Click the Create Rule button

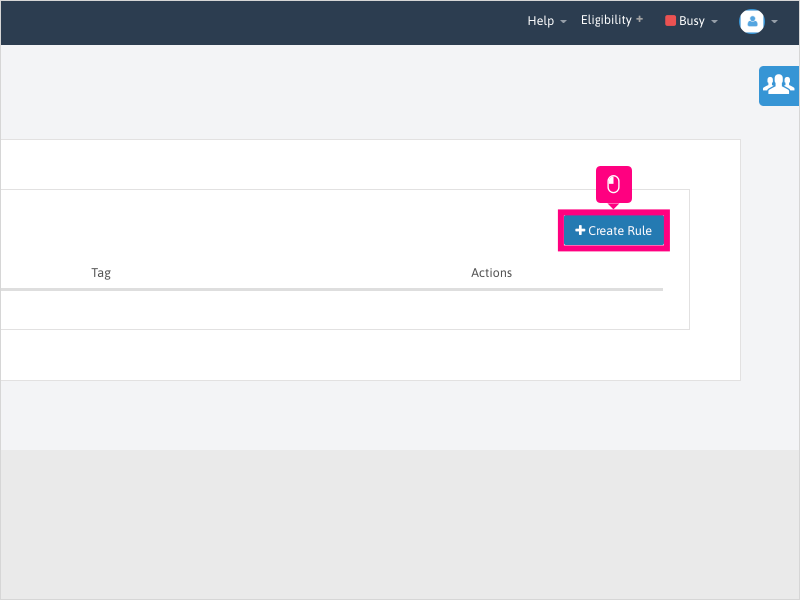click(x=613, y=231)
